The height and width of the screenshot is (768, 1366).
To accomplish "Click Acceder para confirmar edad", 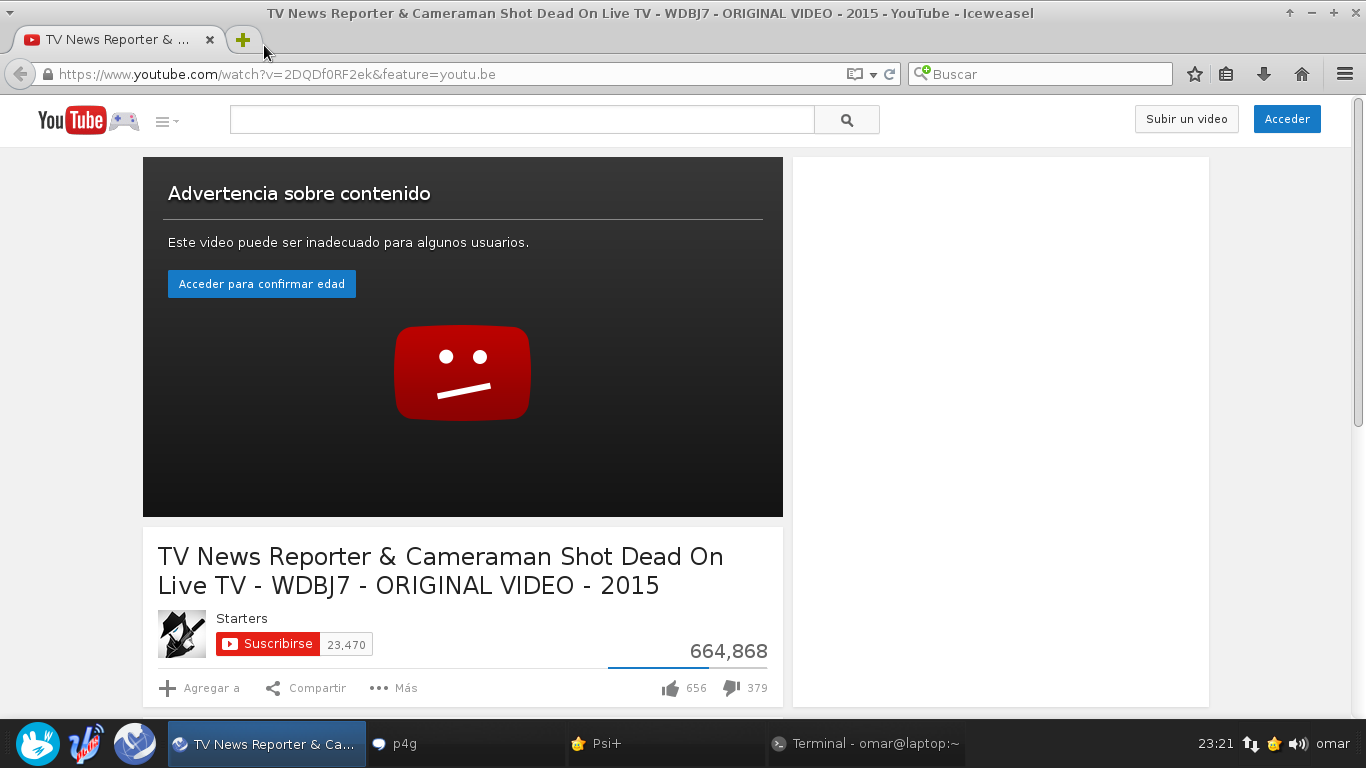I will point(262,284).
